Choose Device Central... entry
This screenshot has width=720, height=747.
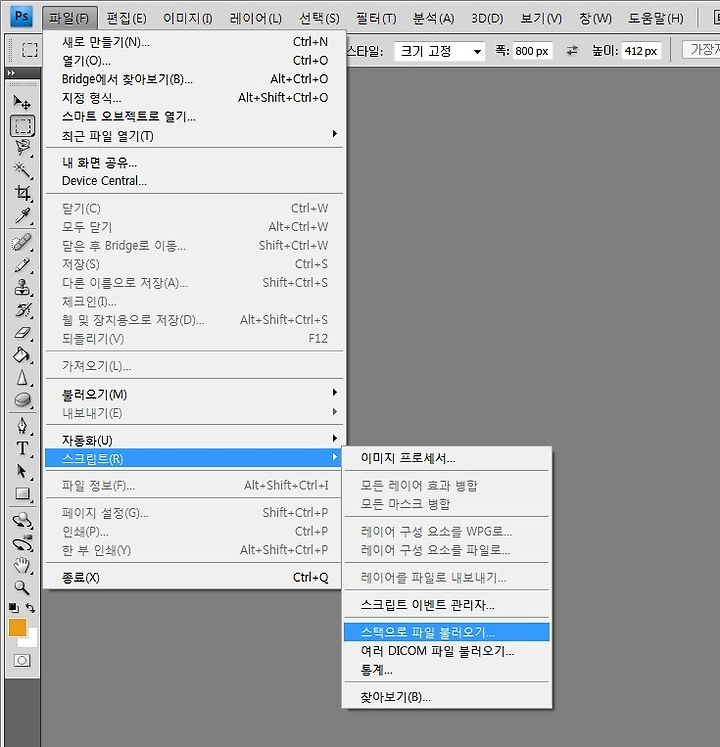point(194,181)
